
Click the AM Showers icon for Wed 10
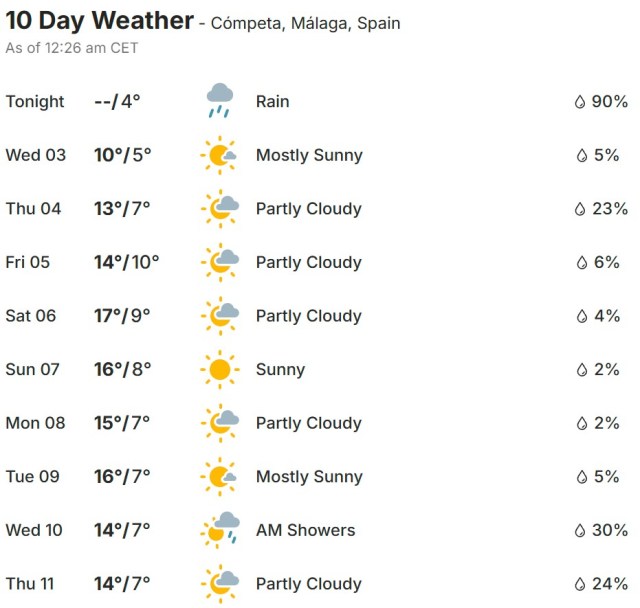(x=220, y=529)
